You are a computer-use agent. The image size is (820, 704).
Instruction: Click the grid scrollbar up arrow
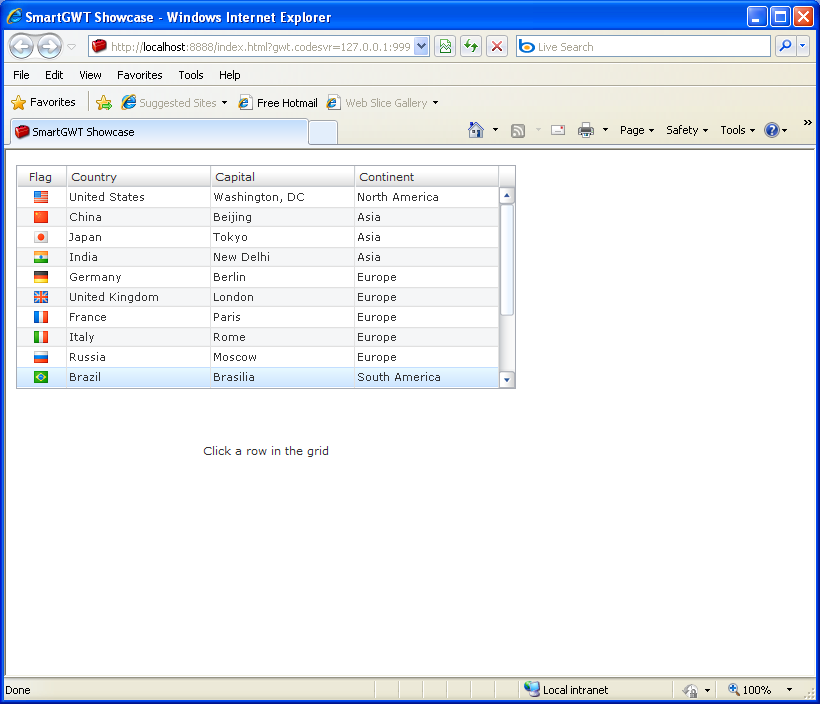click(507, 196)
